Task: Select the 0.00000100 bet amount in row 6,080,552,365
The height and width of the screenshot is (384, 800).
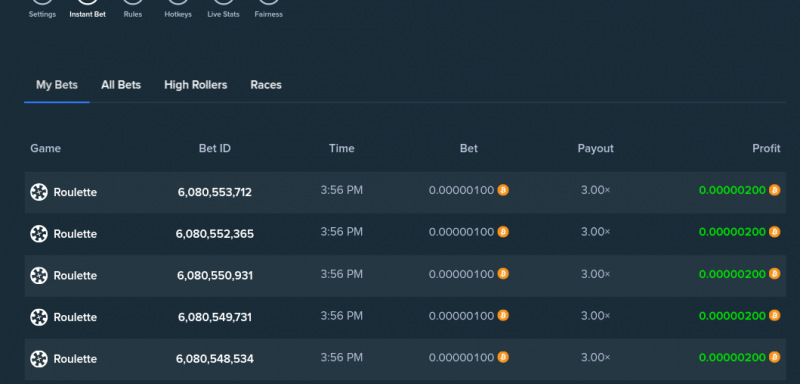Action: click(461, 232)
